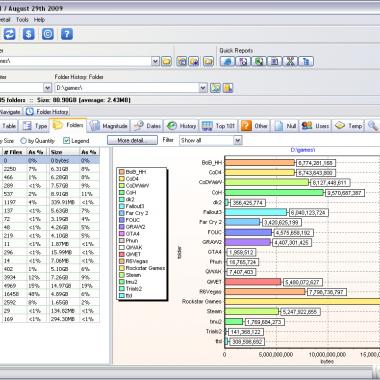Screen dimensions: 380x380
Task: Open the History tab
Action: pyautogui.click(x=181, y=126)
